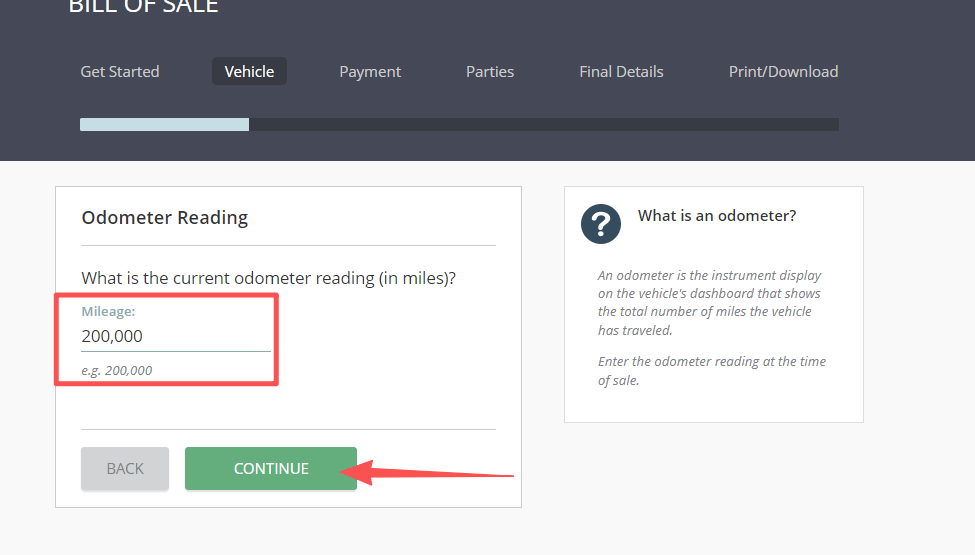Switch to the Parties step

coord(490,71)
